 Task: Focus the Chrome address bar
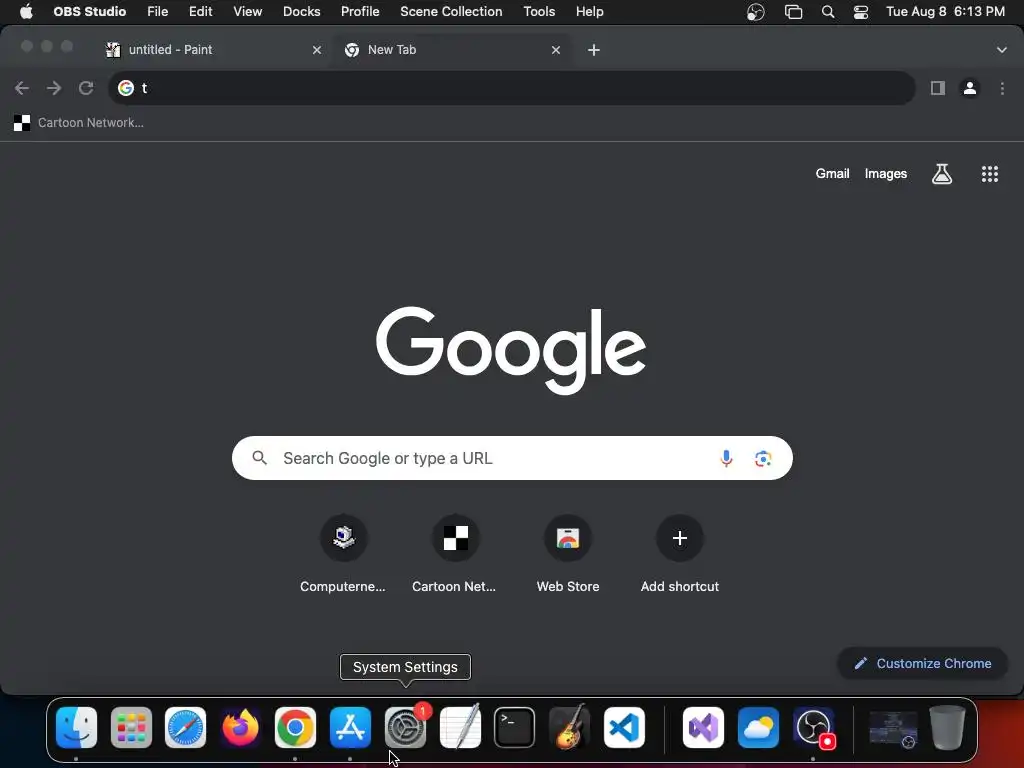(x=512, y=88)
